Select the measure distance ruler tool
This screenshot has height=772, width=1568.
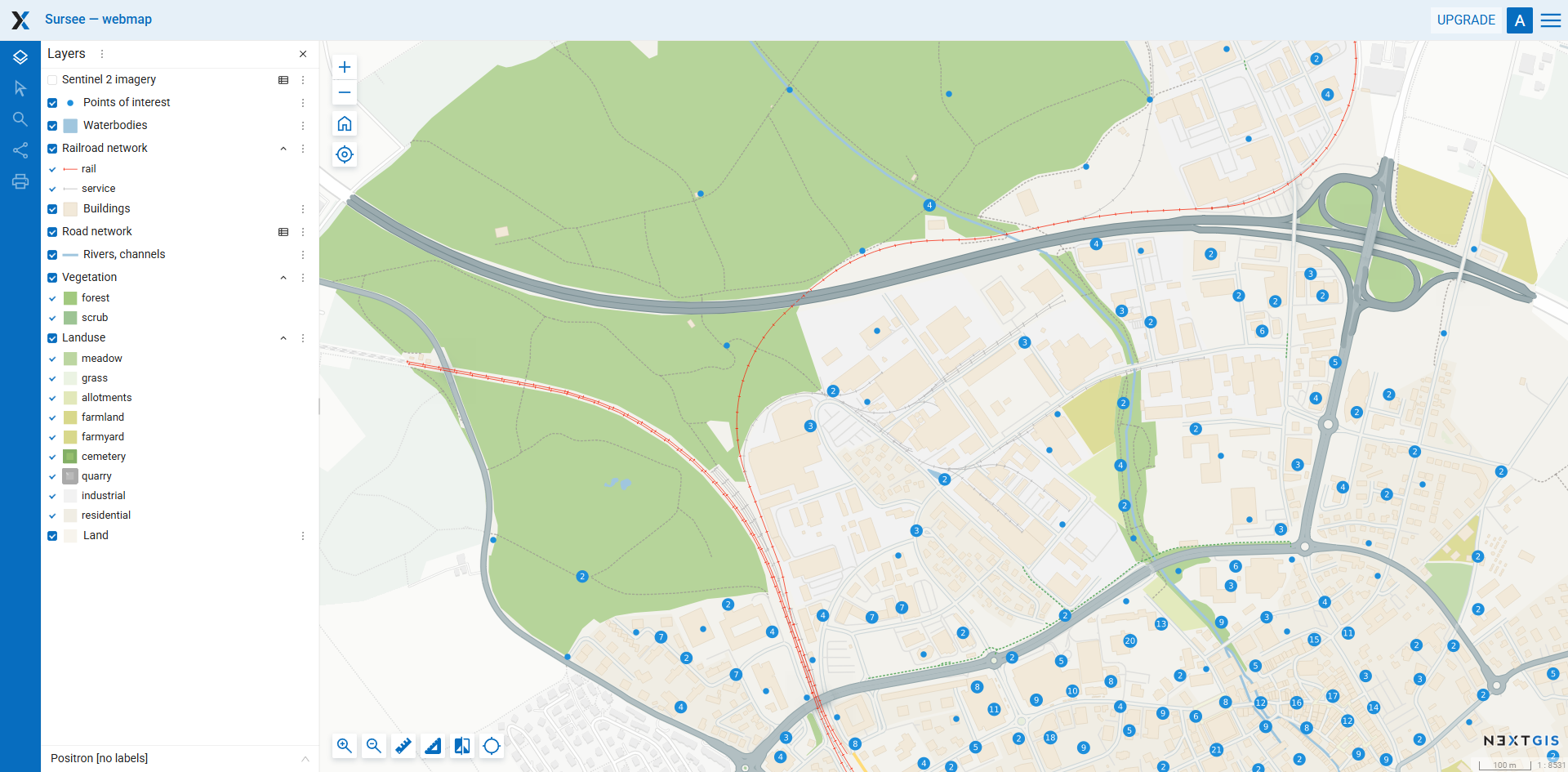(x=403, y=746)
